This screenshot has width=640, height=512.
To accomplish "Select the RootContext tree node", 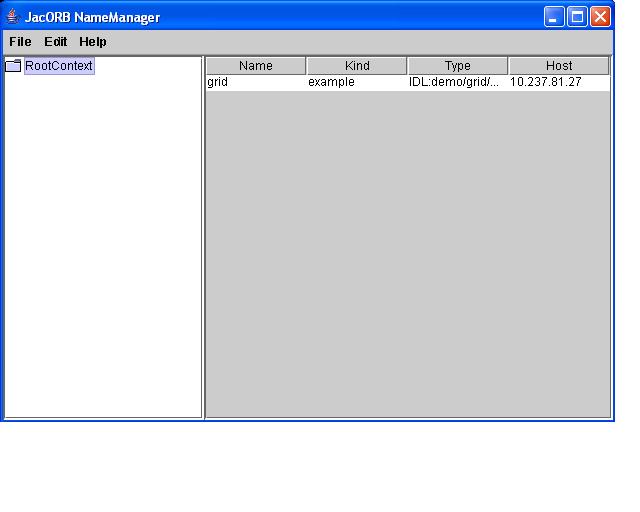I will point(59,66).
